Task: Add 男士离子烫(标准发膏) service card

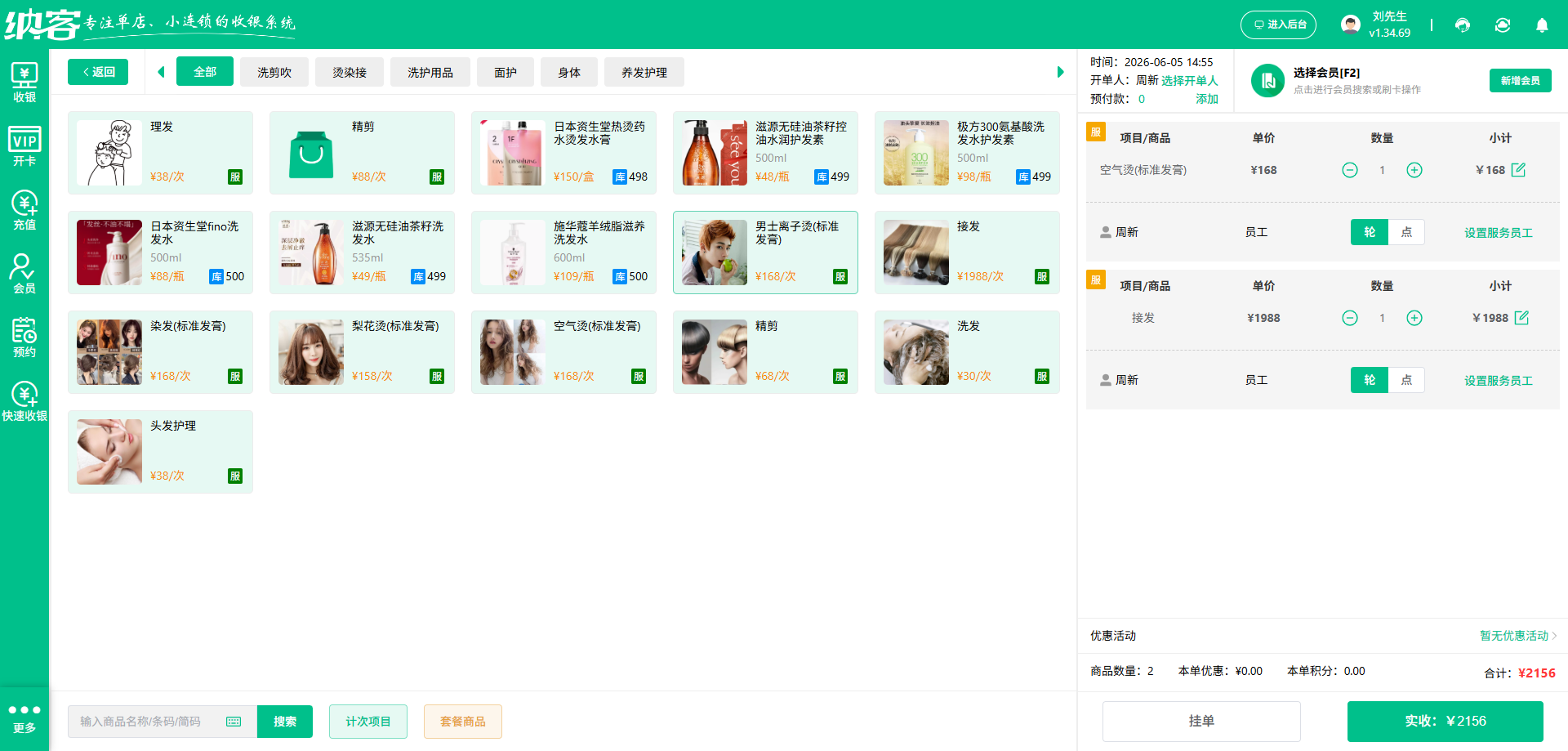Action: [x=765, y=253]
